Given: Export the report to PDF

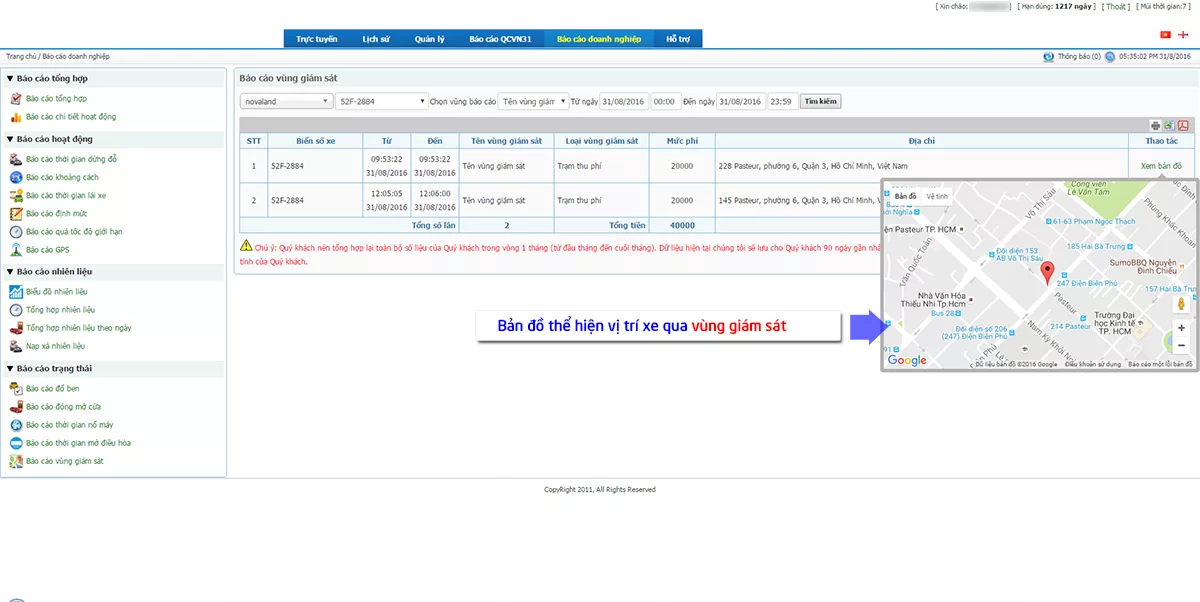Looking at the screenshot, I should [1182, 125].
